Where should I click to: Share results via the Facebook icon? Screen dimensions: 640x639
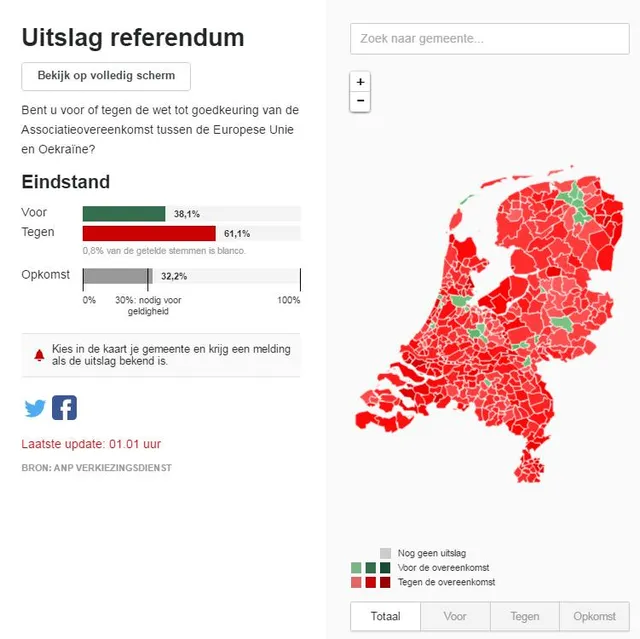[64, 408]
